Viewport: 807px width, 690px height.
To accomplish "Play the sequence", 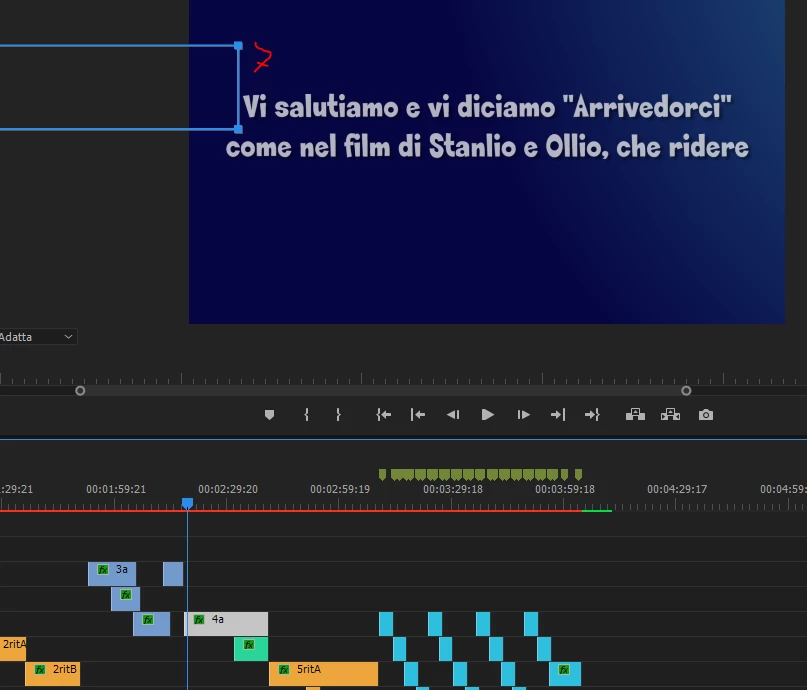I will click(x=487, y=415).
